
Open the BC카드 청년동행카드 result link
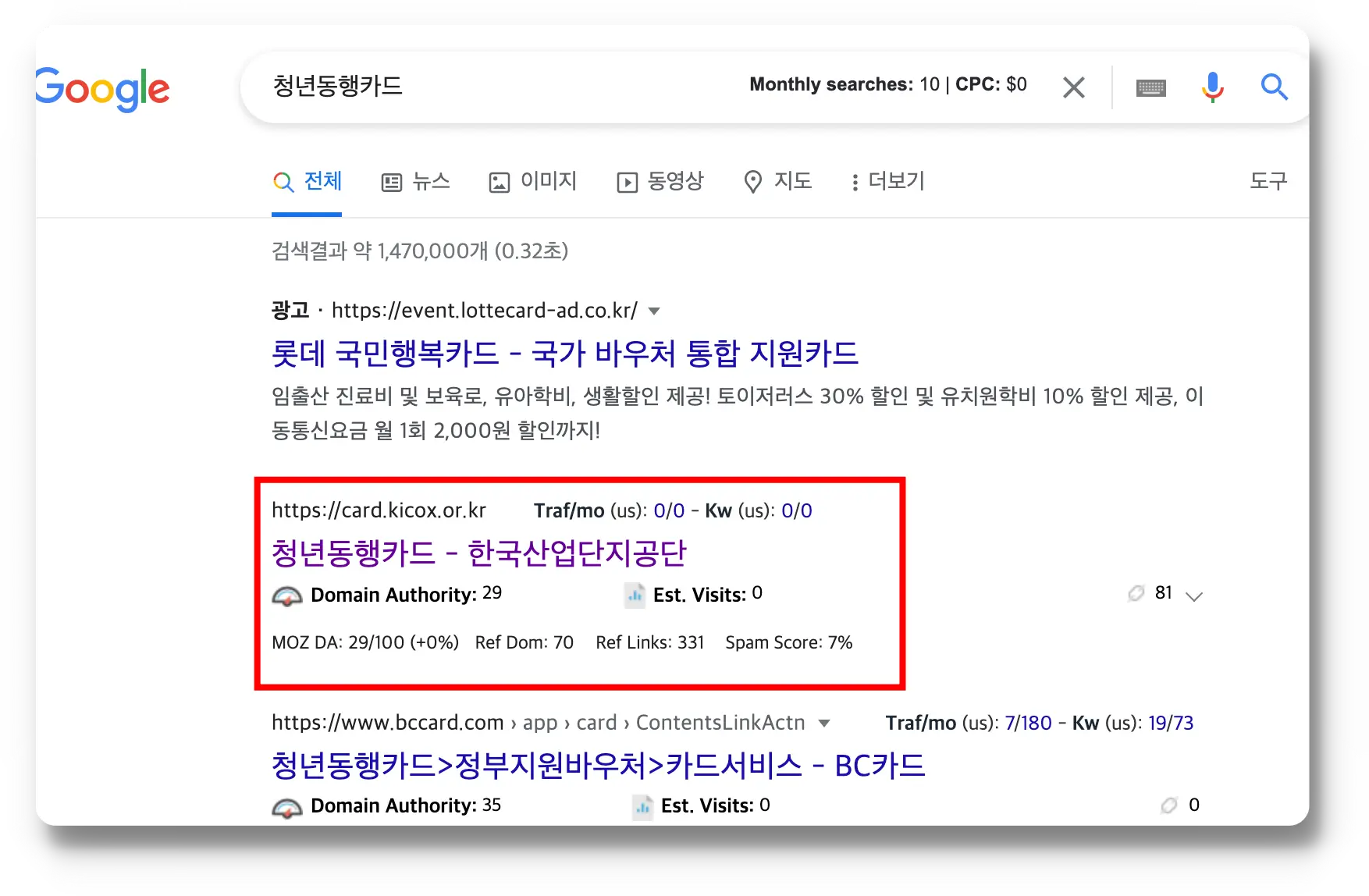[x=598, y=766]
